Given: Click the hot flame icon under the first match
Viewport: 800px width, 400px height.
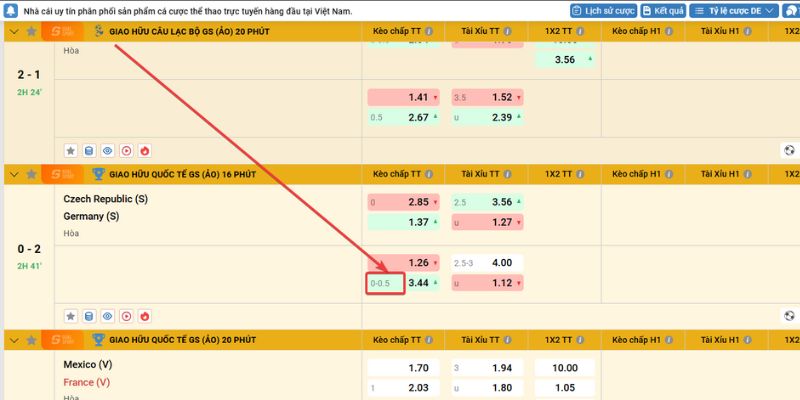Looking at the screenshot, I should 144,150.
